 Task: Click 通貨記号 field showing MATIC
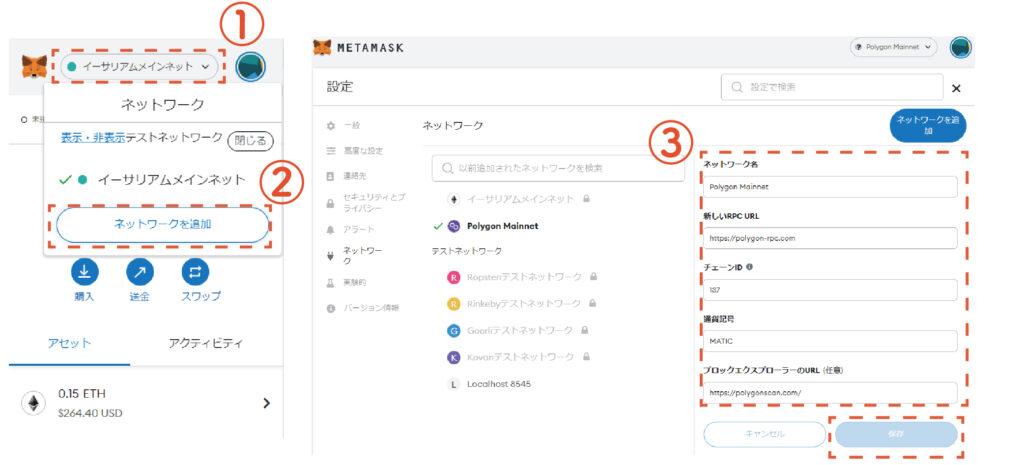830,341
